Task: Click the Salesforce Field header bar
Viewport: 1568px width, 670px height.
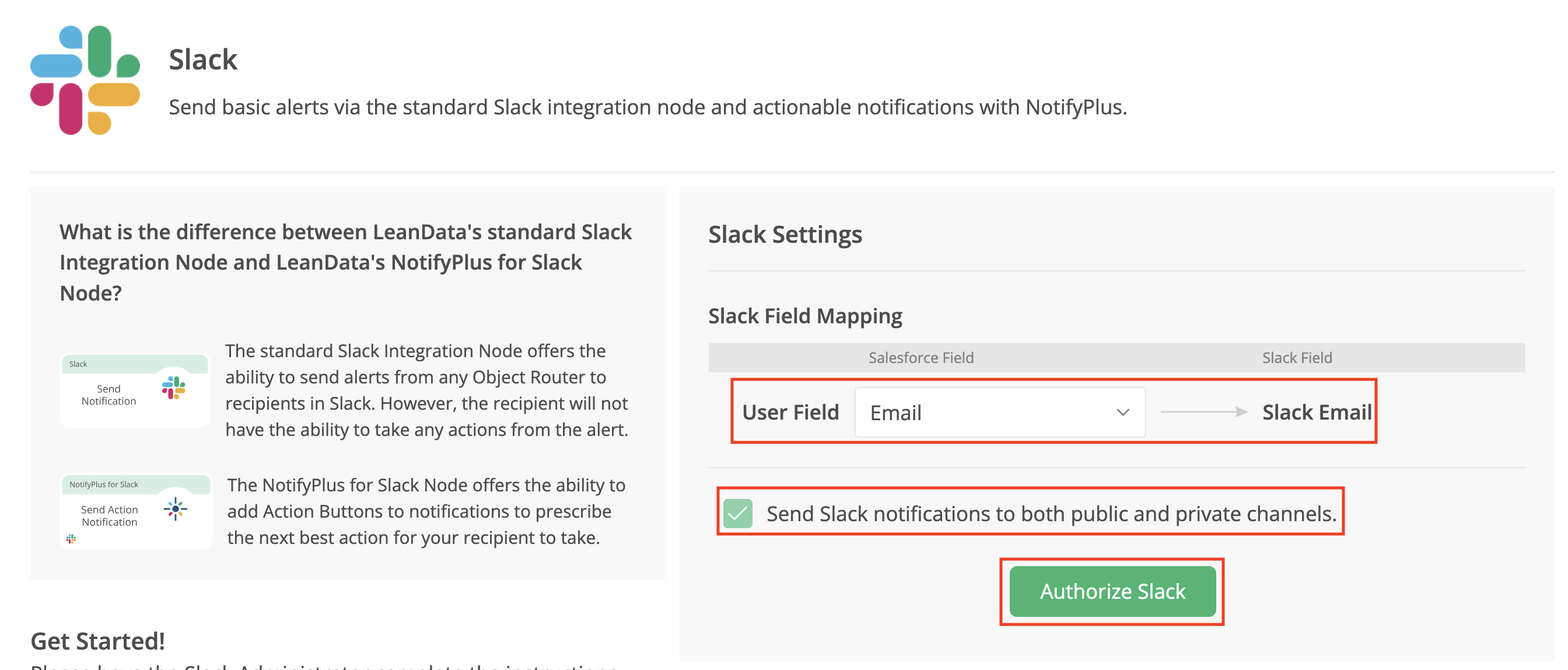Action: pos(921,358)
